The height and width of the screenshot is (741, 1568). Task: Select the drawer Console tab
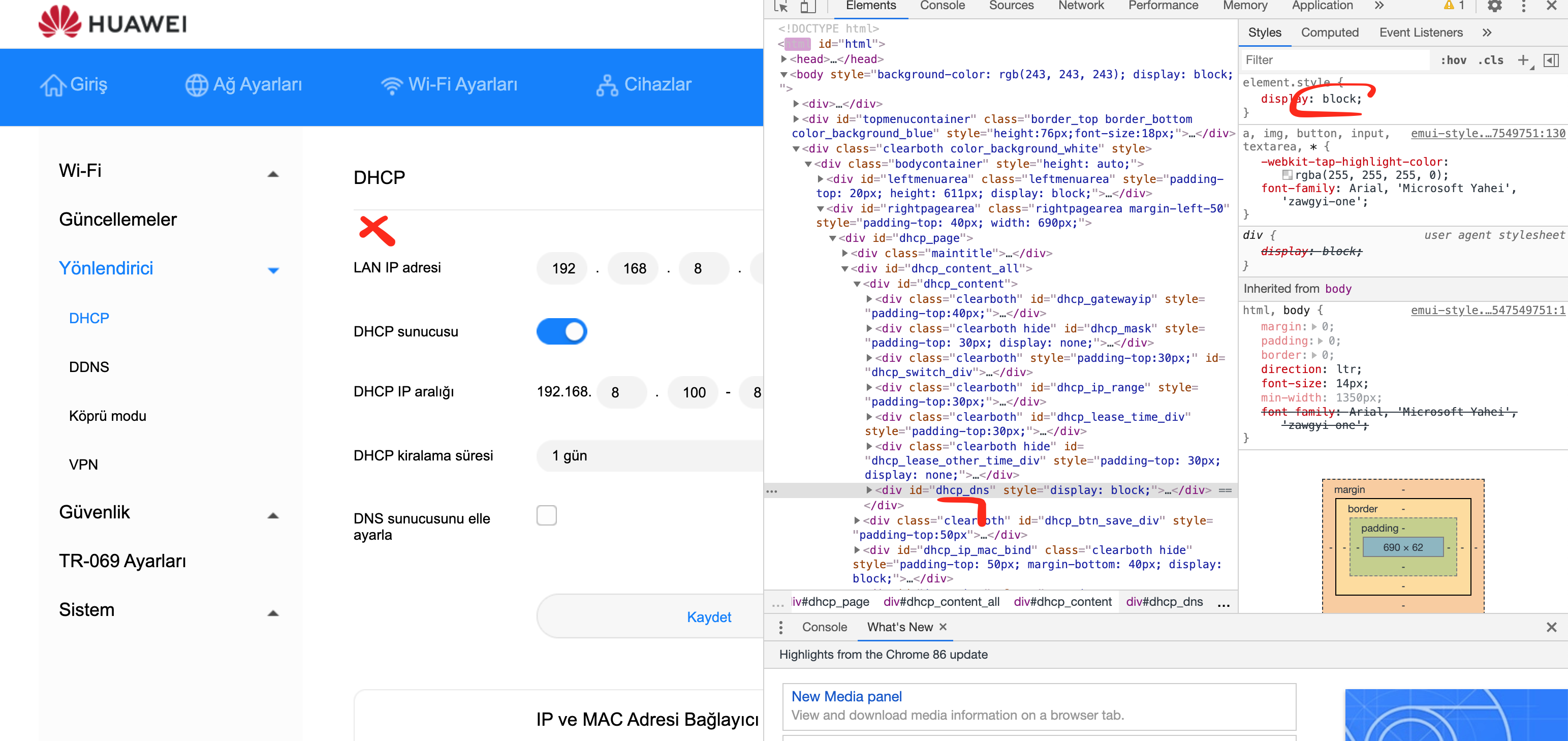(x=824, y=627)
